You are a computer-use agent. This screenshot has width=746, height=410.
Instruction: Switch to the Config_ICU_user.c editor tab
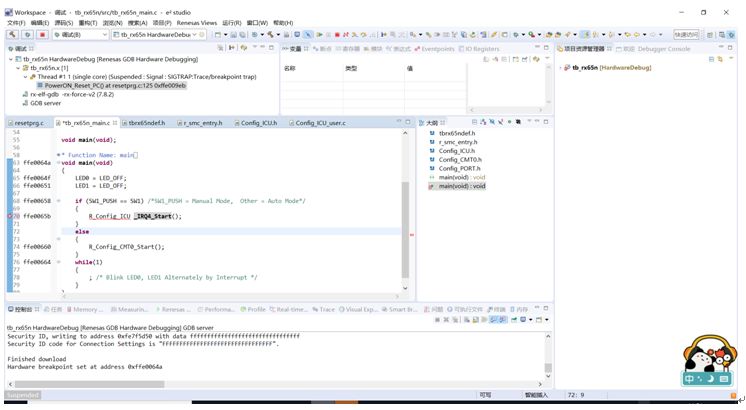pyautogui.click(x=317, y=123)
